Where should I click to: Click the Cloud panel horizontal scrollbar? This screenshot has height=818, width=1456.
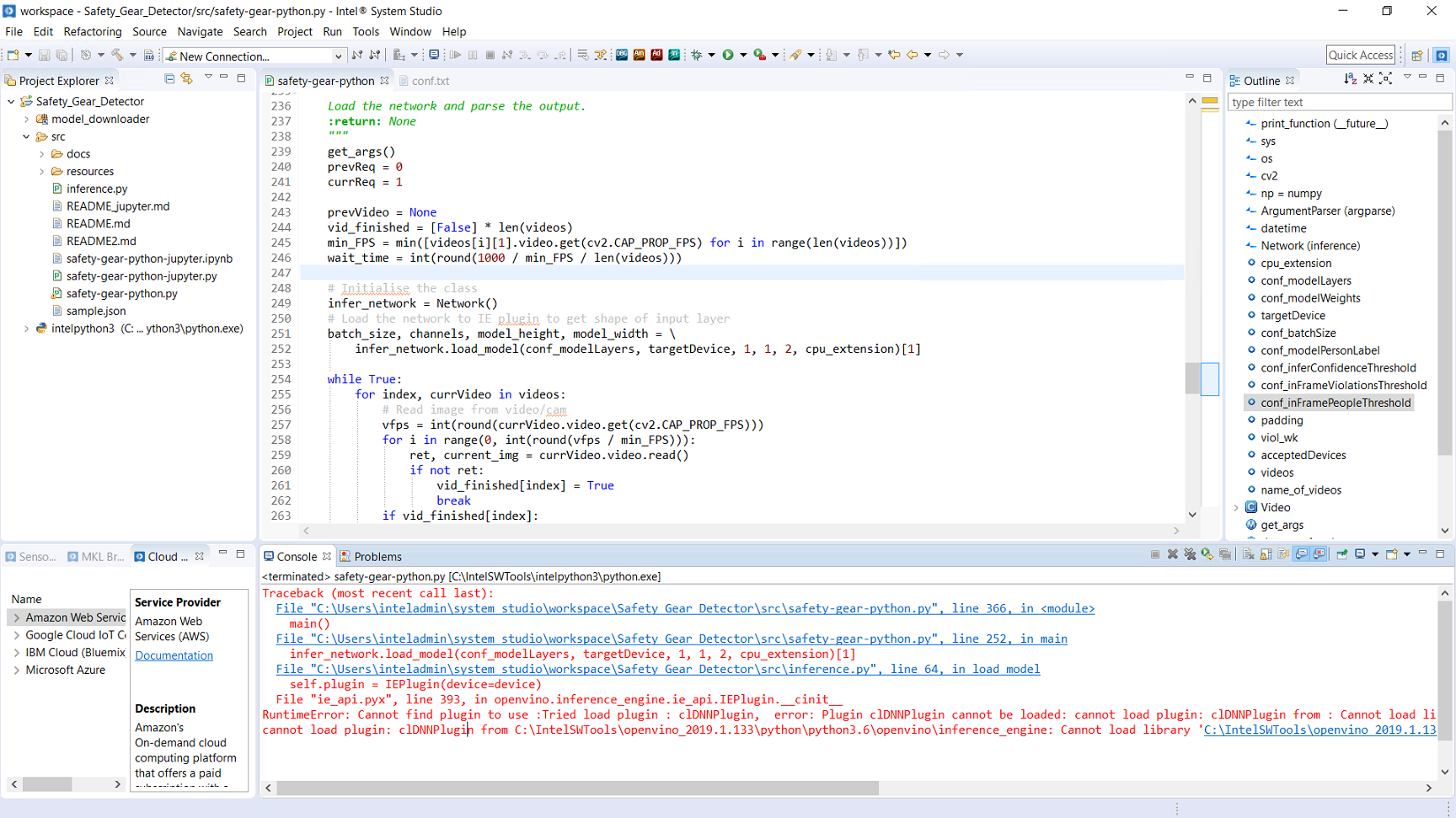click(47, 783)
